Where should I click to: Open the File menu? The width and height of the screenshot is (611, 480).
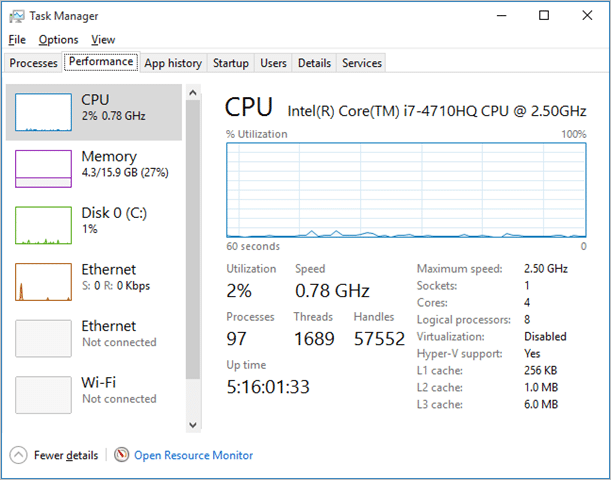click(x=17, y=40)
